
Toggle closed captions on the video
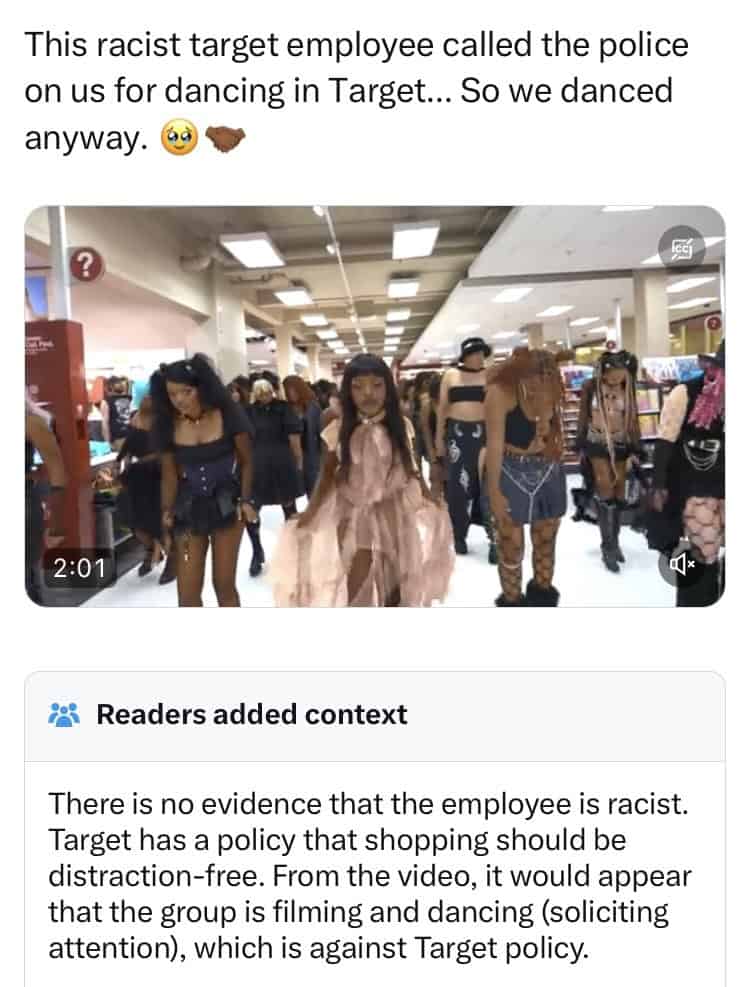[x=681, y=248]
